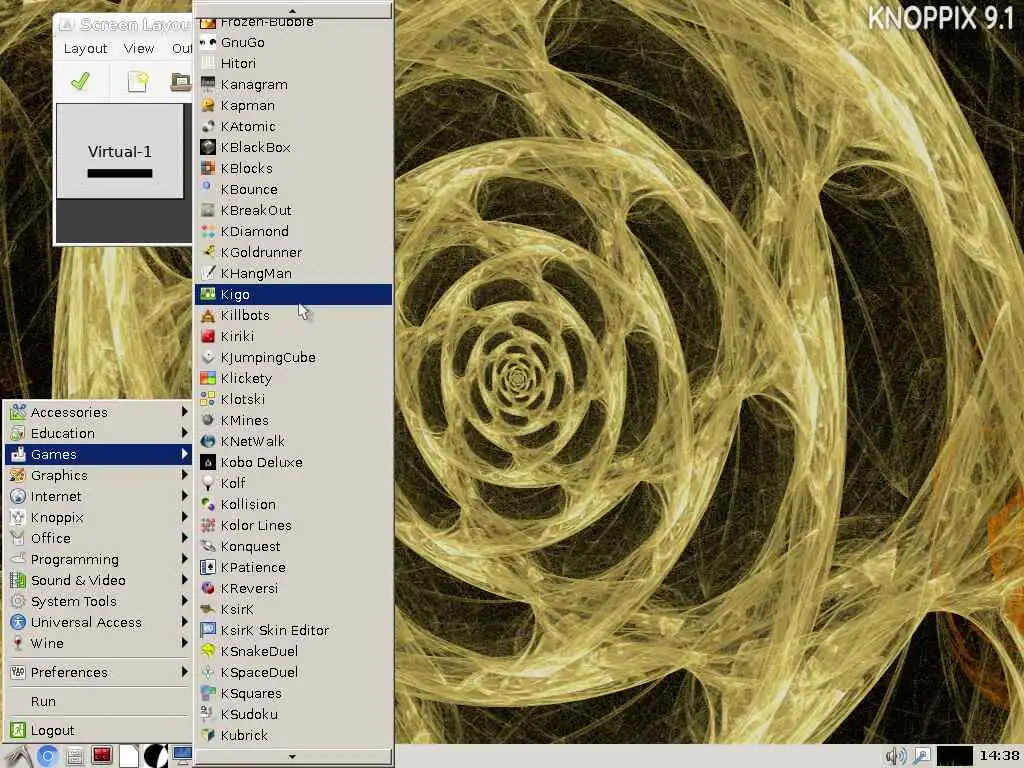Open Layout menu in Screen Layout window

pos(85,49)
